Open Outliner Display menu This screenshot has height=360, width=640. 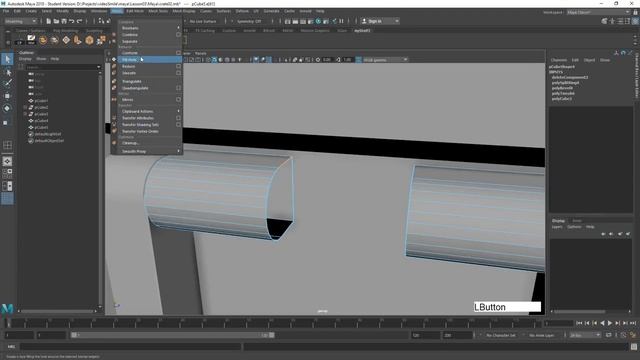point(25,59)
